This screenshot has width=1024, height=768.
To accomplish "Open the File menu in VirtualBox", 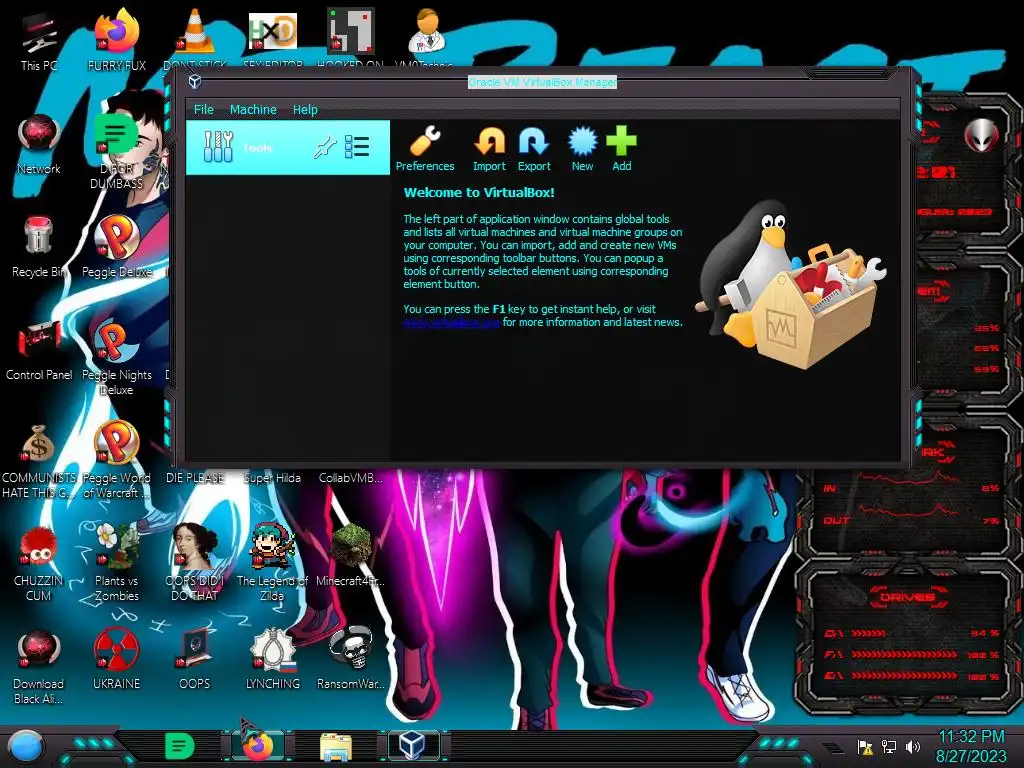I will coord(204,110).
